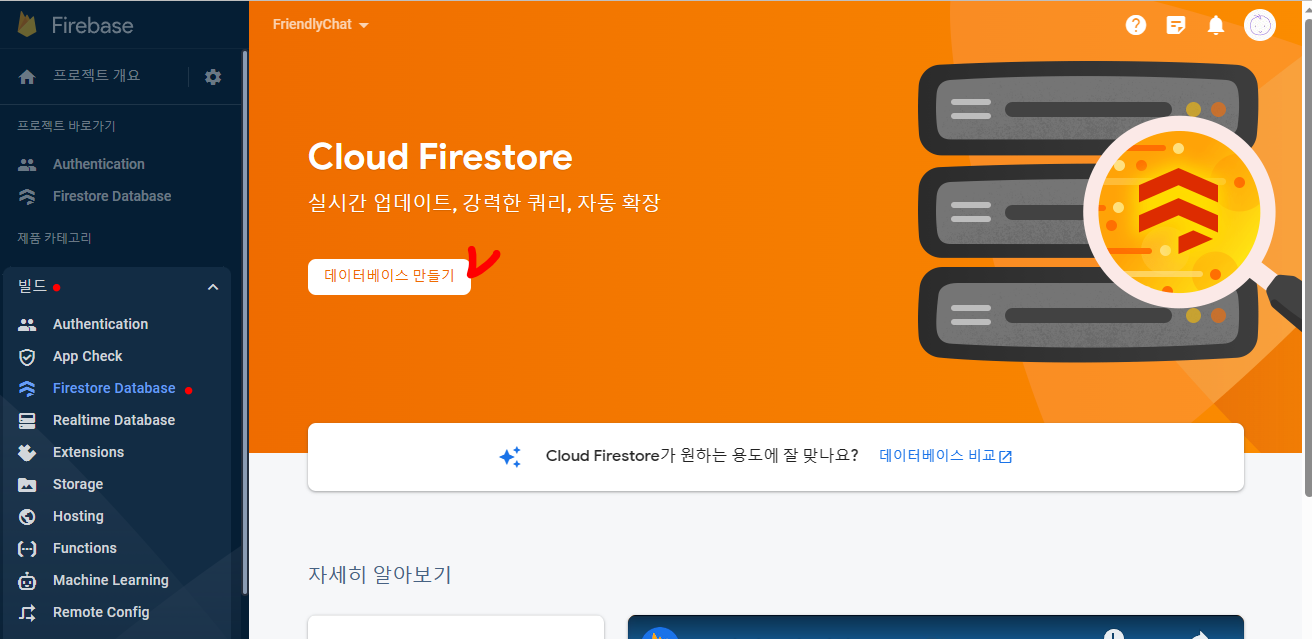This screenshot has width=1312, height=639.
Task: Click the external link icon after 데이터베이스 비교
Action: coord(1006,457)
